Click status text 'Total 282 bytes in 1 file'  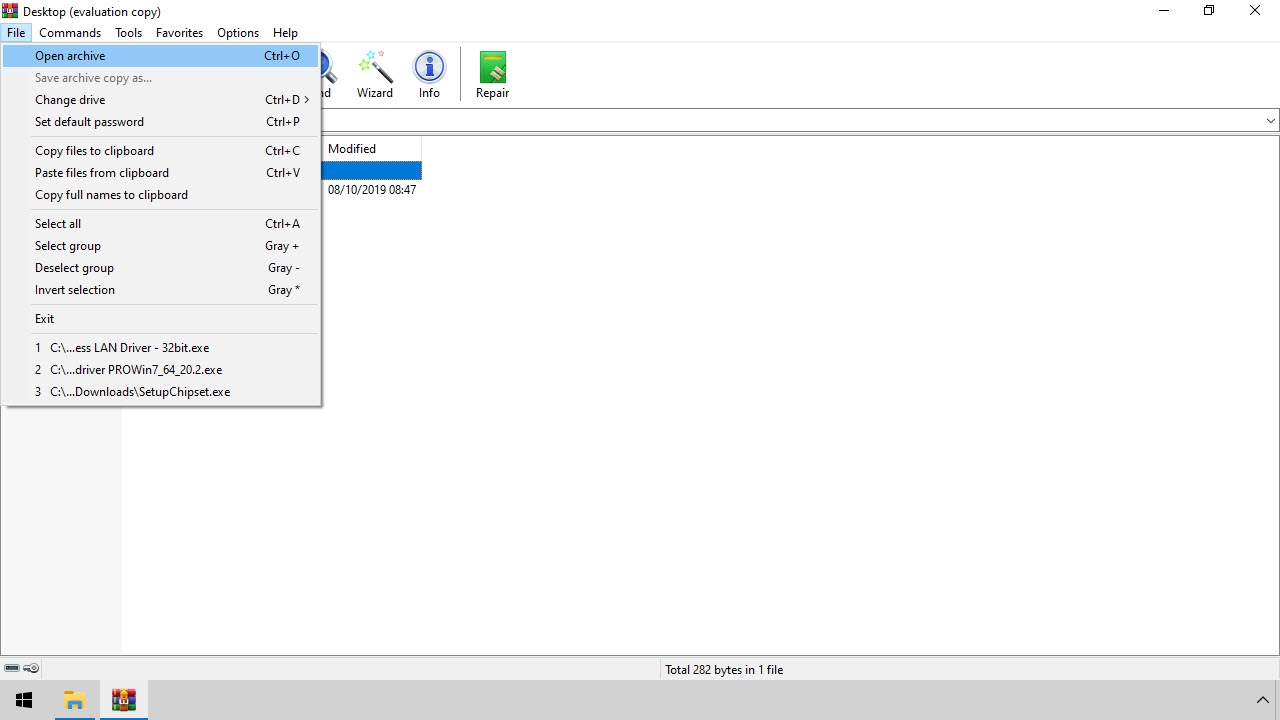coord(724,670)
